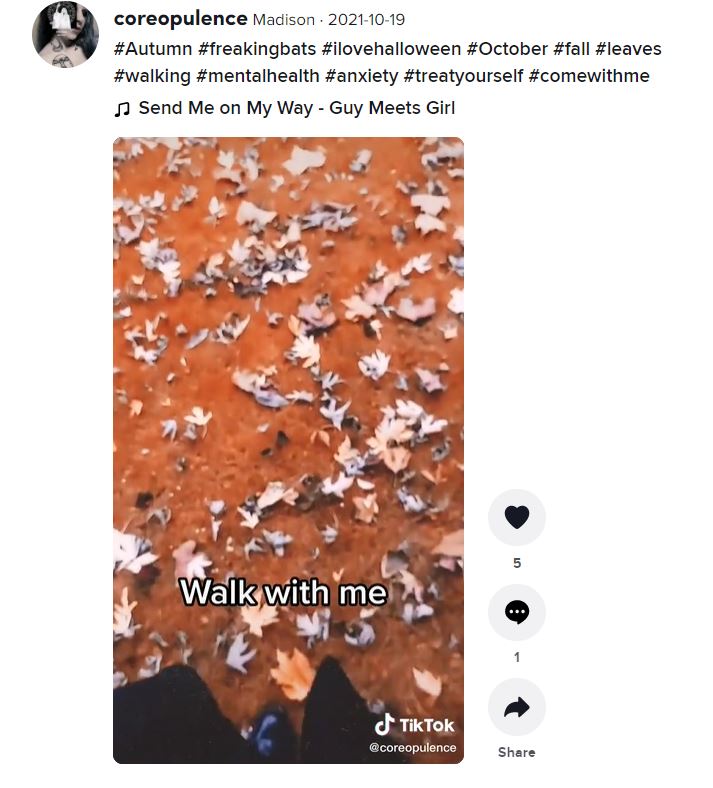Click the #freakingbats hashtag
The width and height of the screenshot is (713, 788).
[x=257, y=49]
